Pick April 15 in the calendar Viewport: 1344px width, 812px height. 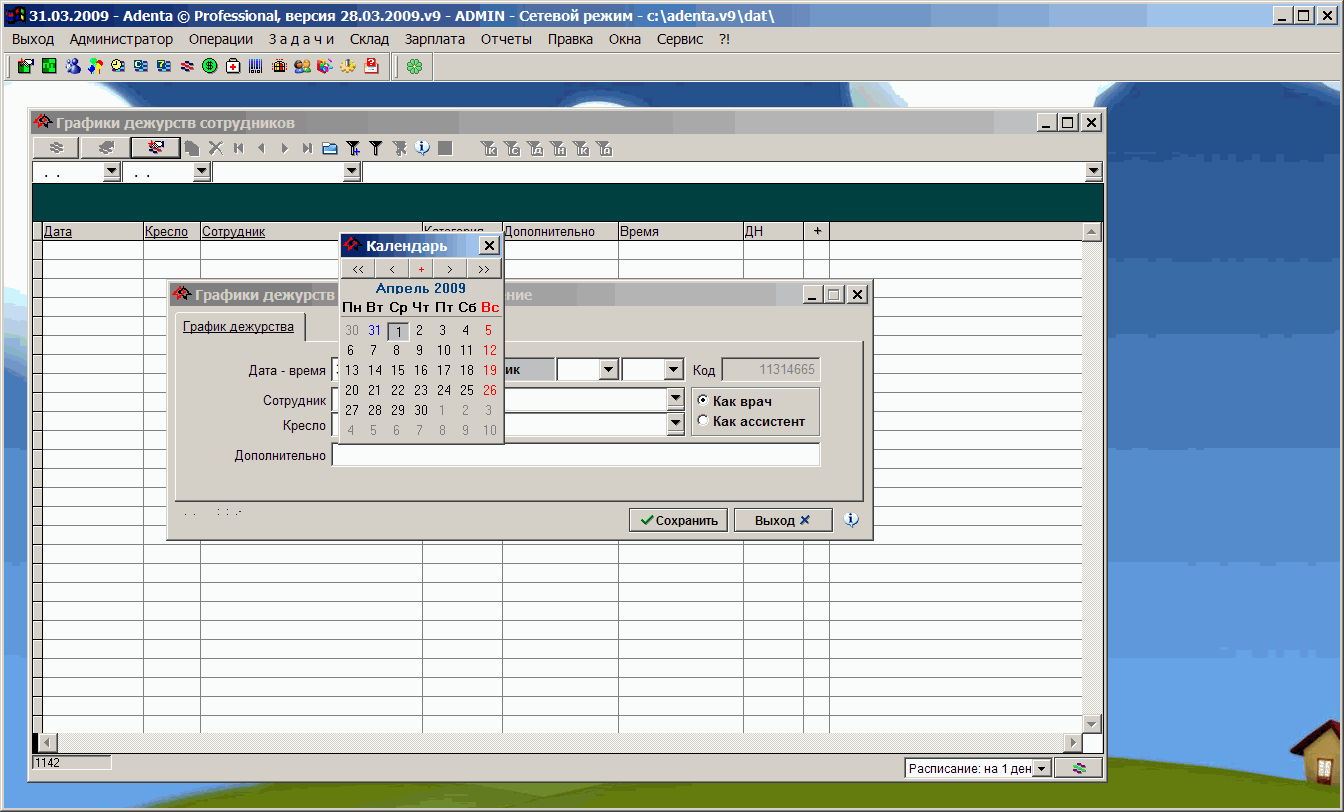(x=398, y=370)
